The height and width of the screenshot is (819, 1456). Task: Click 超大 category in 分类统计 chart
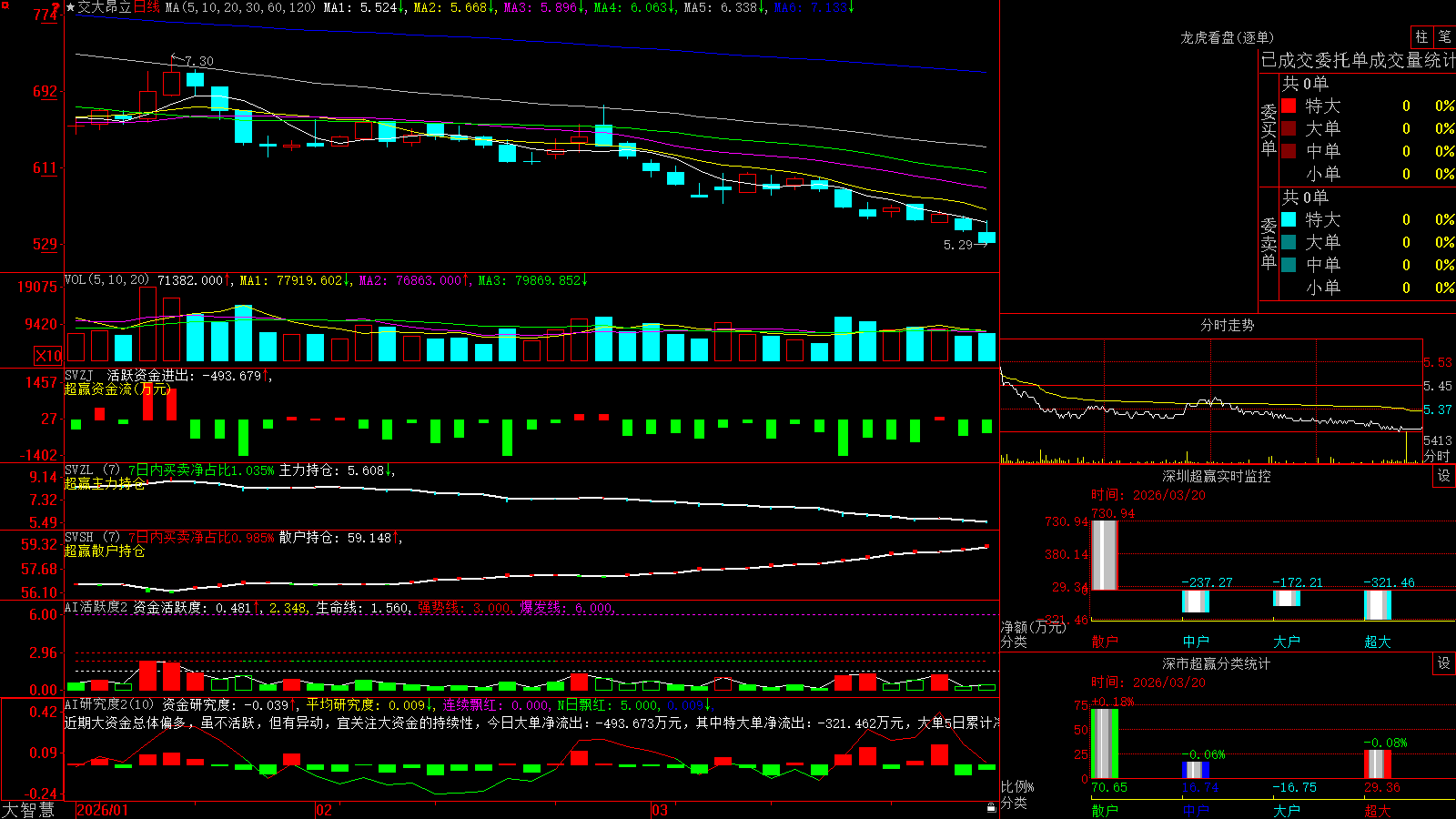click(x=1378, y=811)
